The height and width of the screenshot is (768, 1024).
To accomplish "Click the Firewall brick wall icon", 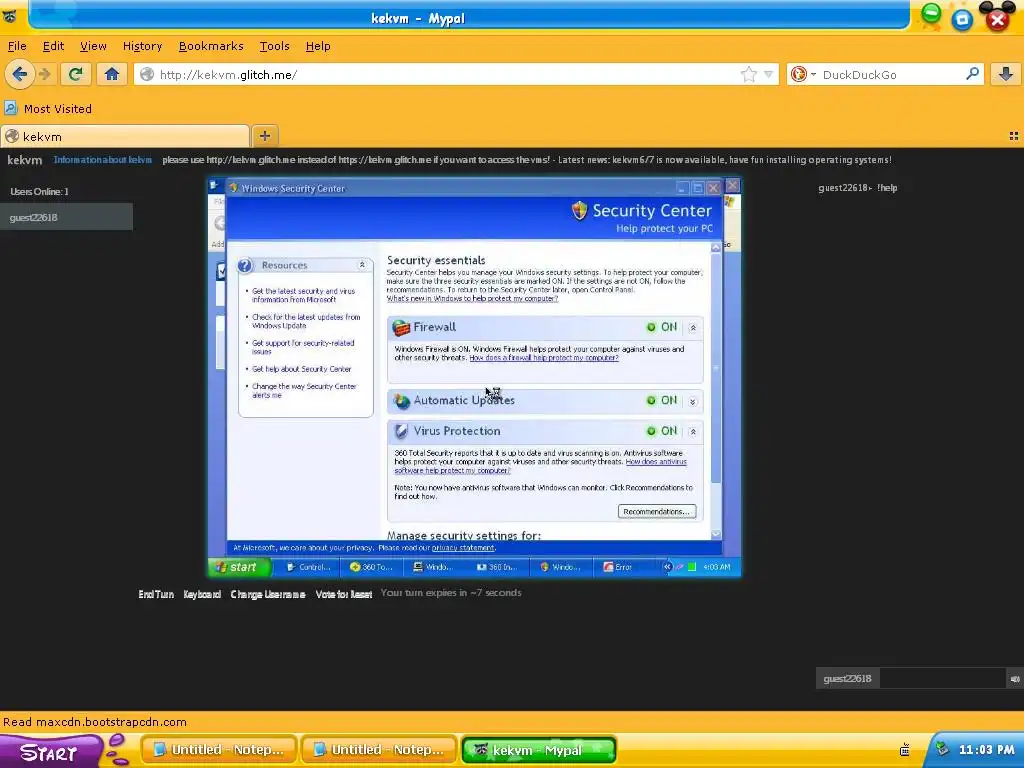I will point(401,327).
